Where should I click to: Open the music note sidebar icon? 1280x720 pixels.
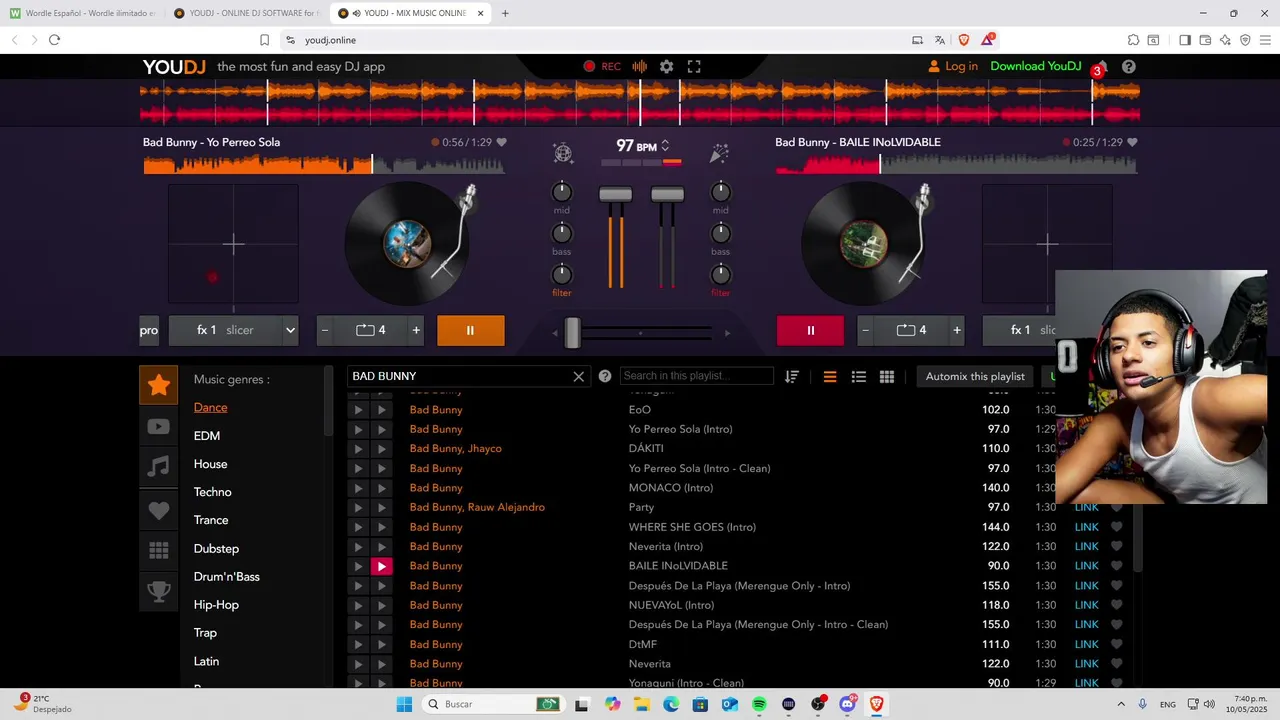point(158,466)
